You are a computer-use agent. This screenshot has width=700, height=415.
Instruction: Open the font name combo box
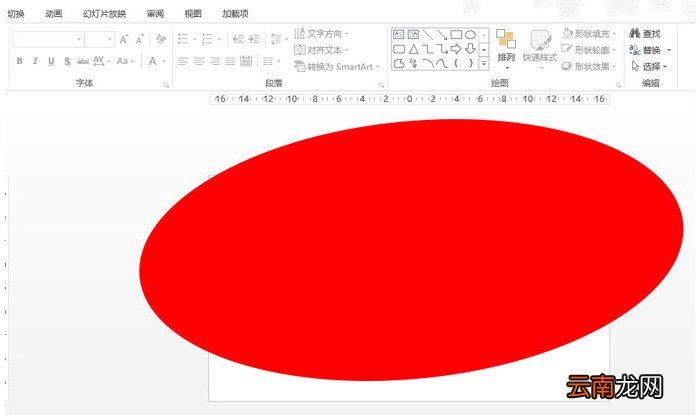[48, 39]
